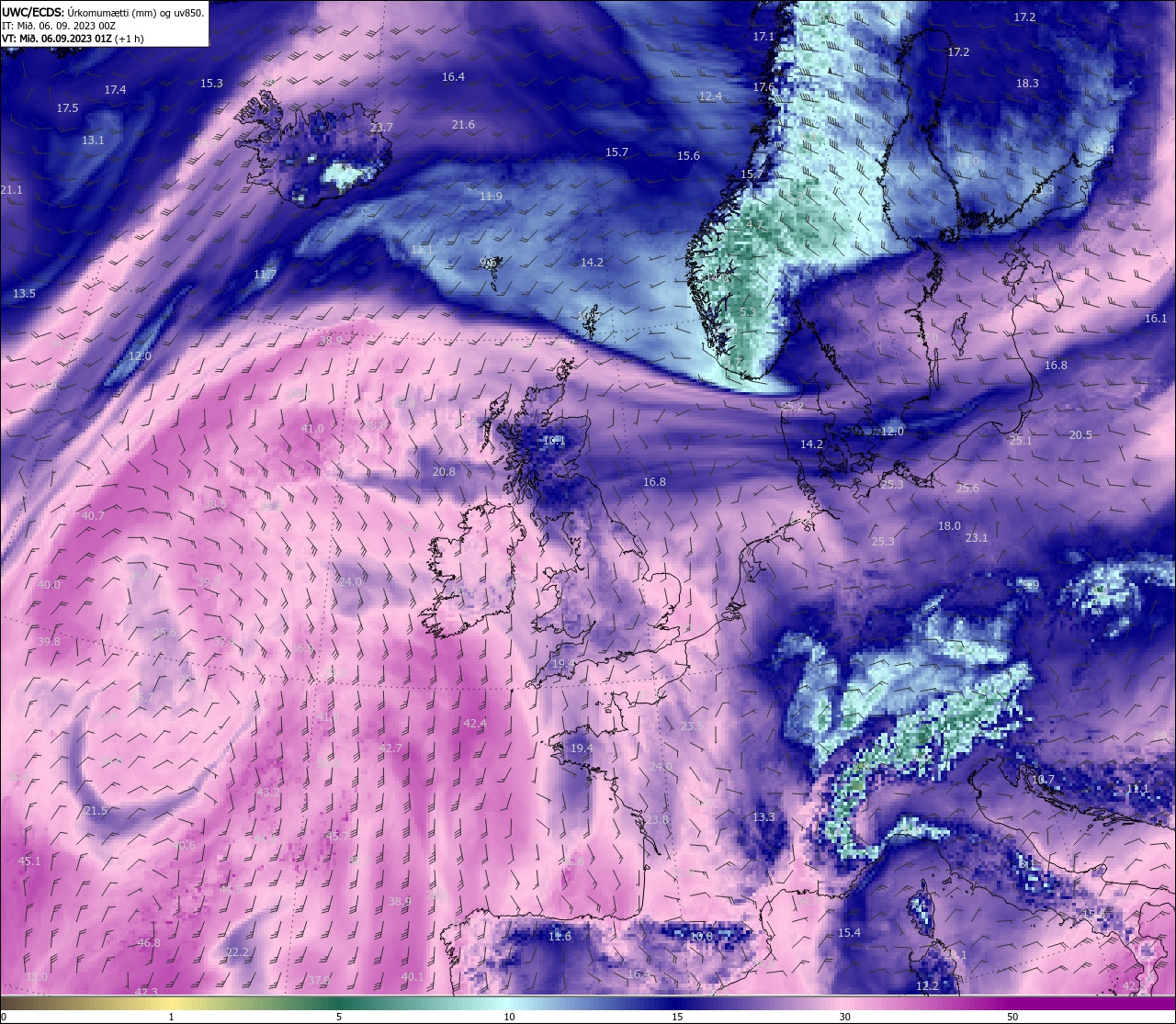Select the 40.7 value label
The image size is (1176, 1024).
pyautogui.click(x=93, y=516)
